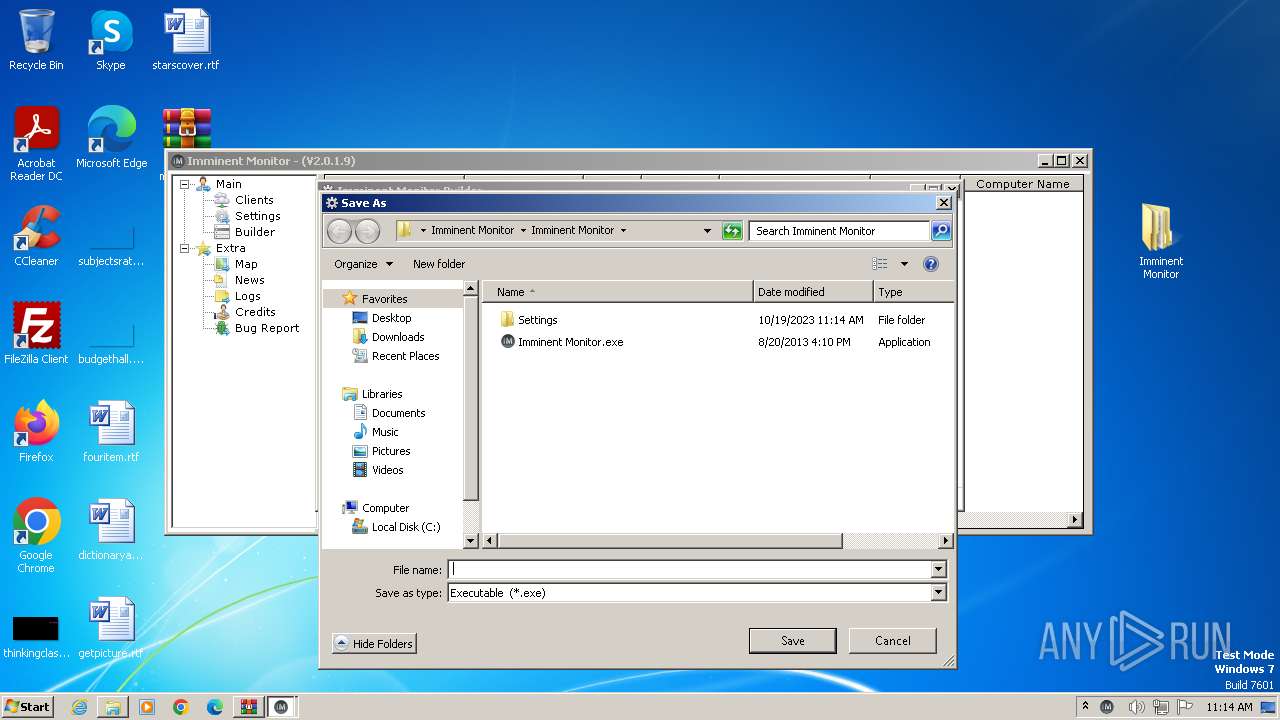Screen dimensions: 1280x720
Task: Collapse the Extra tree node
Action: [x=184, y=248]
